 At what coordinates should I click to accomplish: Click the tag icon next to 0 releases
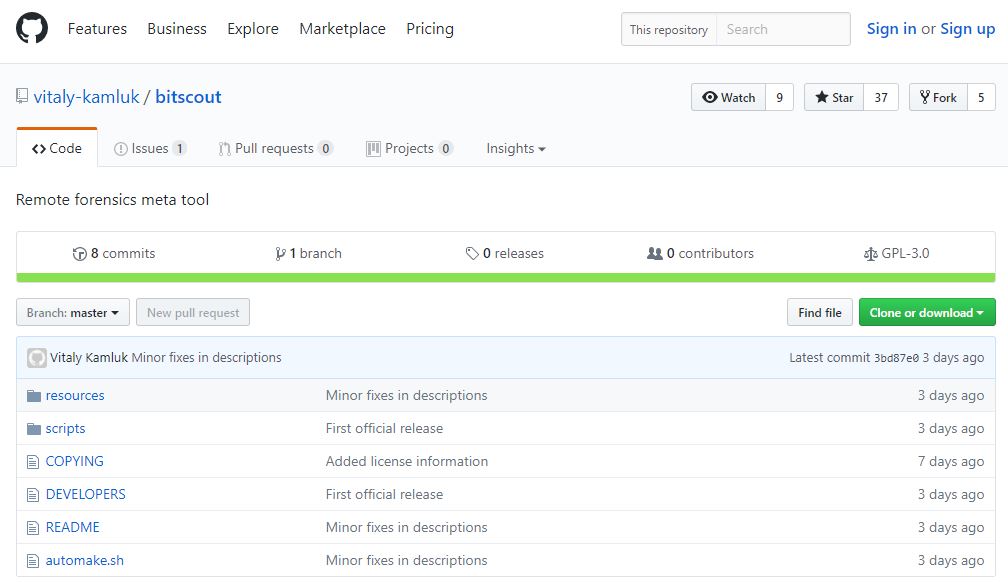point(472,253)
